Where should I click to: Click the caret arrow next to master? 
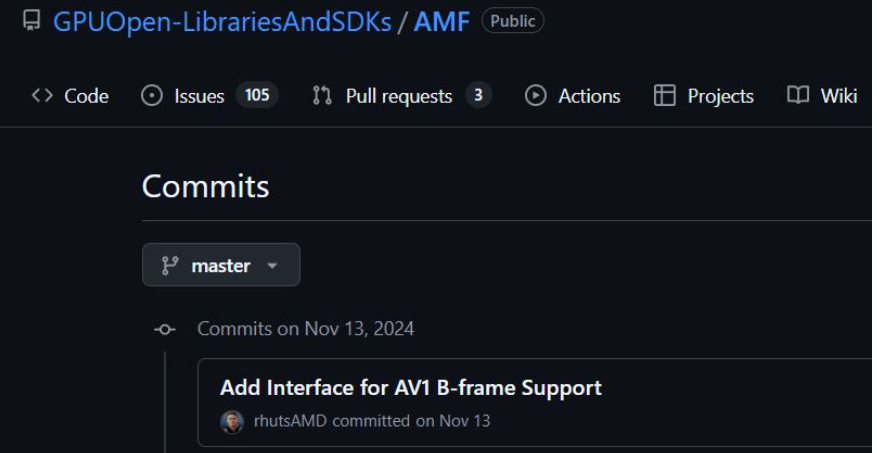click(272, 266)
